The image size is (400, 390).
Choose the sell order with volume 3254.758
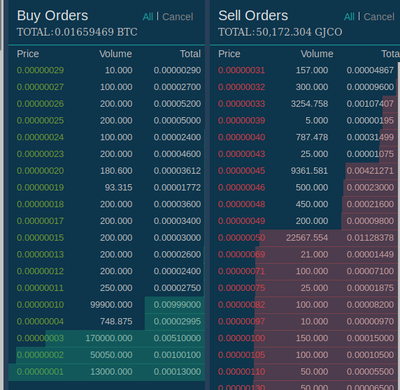305,104
